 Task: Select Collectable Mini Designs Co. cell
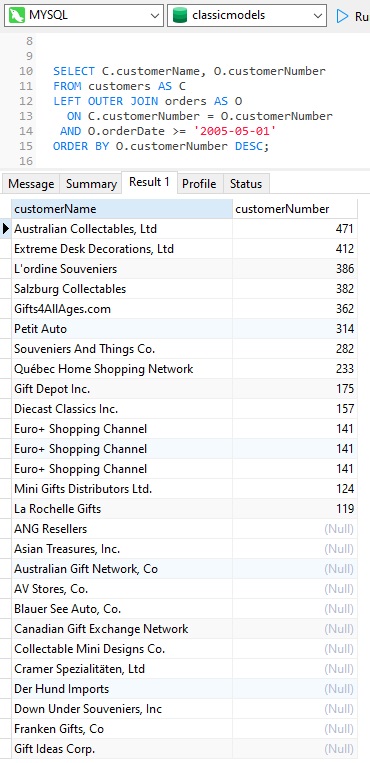click(122, 649)
